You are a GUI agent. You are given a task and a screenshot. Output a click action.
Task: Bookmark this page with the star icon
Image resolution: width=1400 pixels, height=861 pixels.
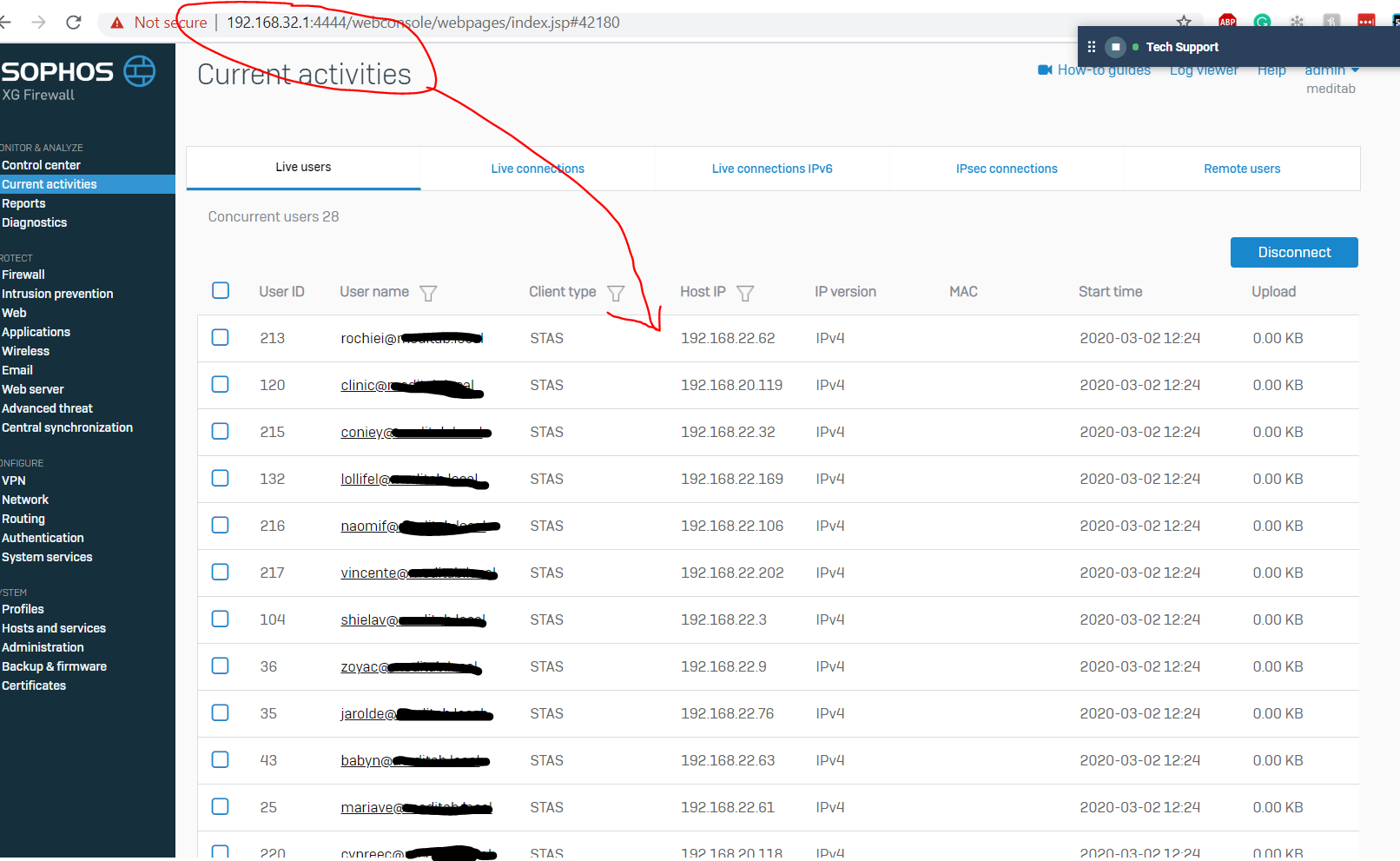pyautogui.click(x=1184, y=22)
